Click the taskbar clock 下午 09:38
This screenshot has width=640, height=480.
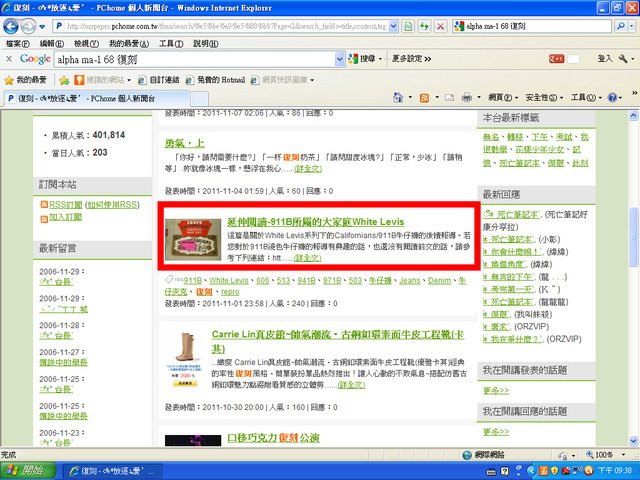pos(615,471)
